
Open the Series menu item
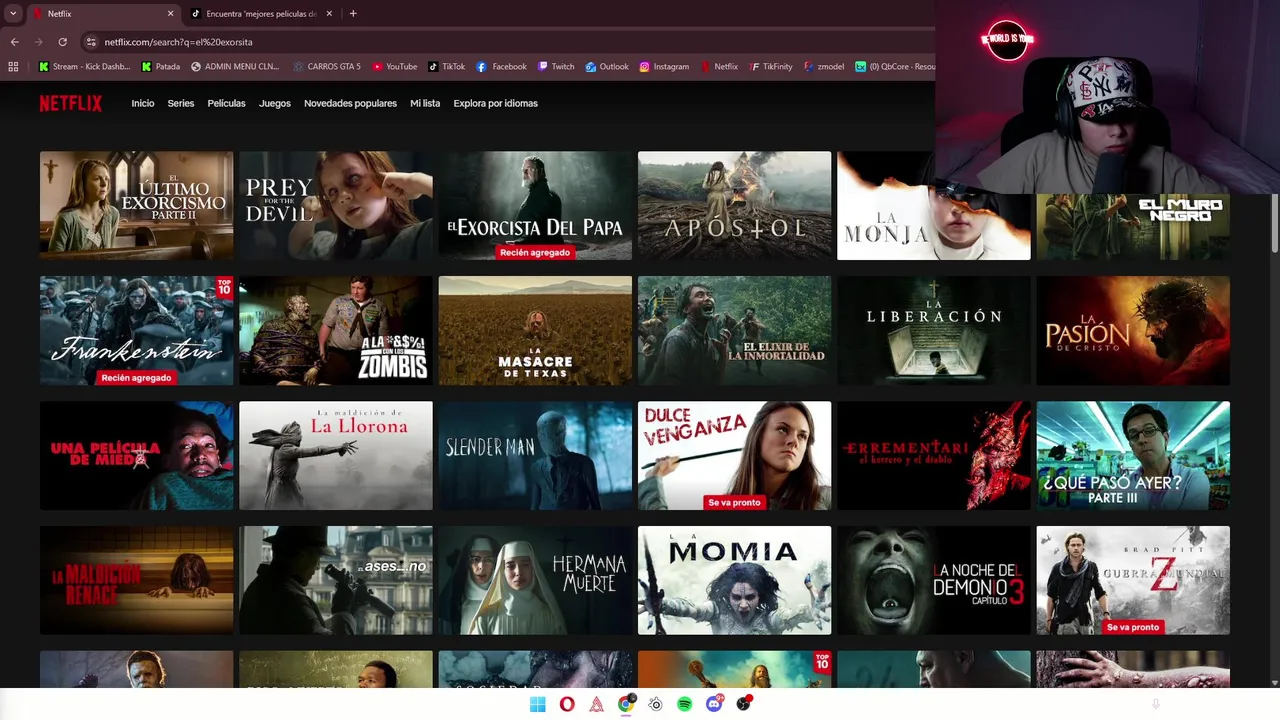coord(181,103)
